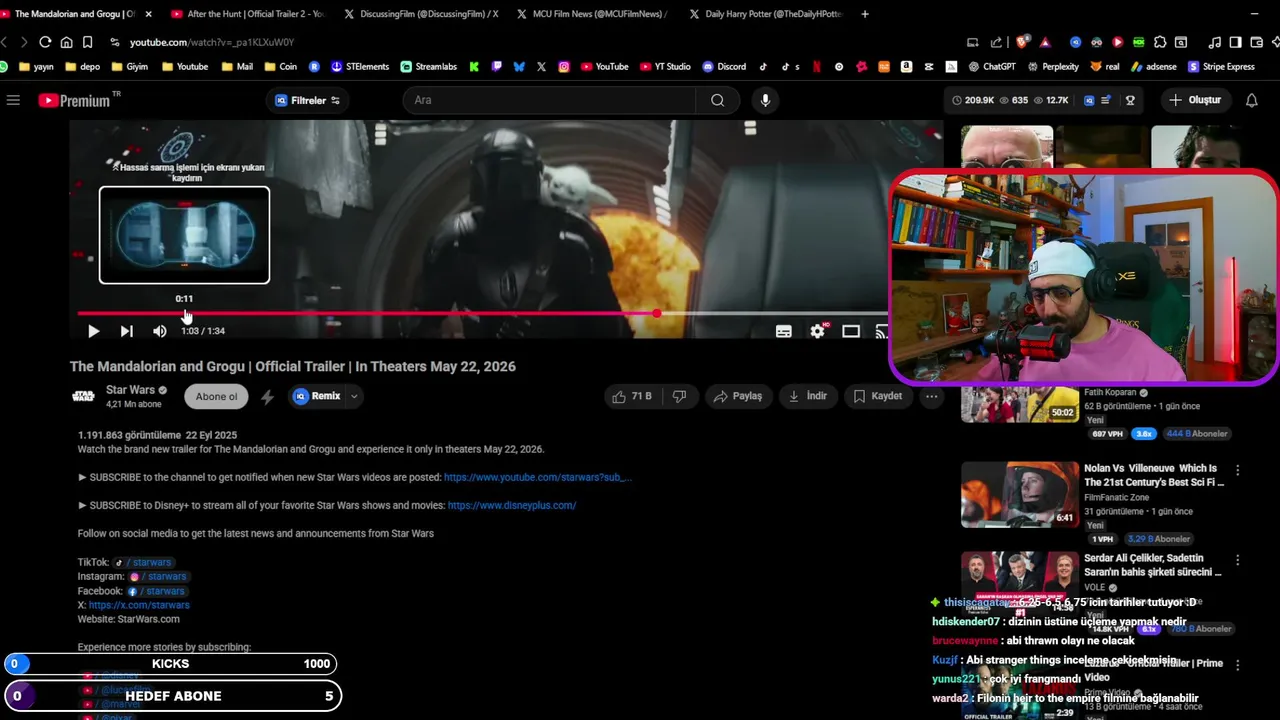Viewport: 1280px width, 720px height.
Task: Open more actions three-dot menu under video
Action: coord(931,396)
